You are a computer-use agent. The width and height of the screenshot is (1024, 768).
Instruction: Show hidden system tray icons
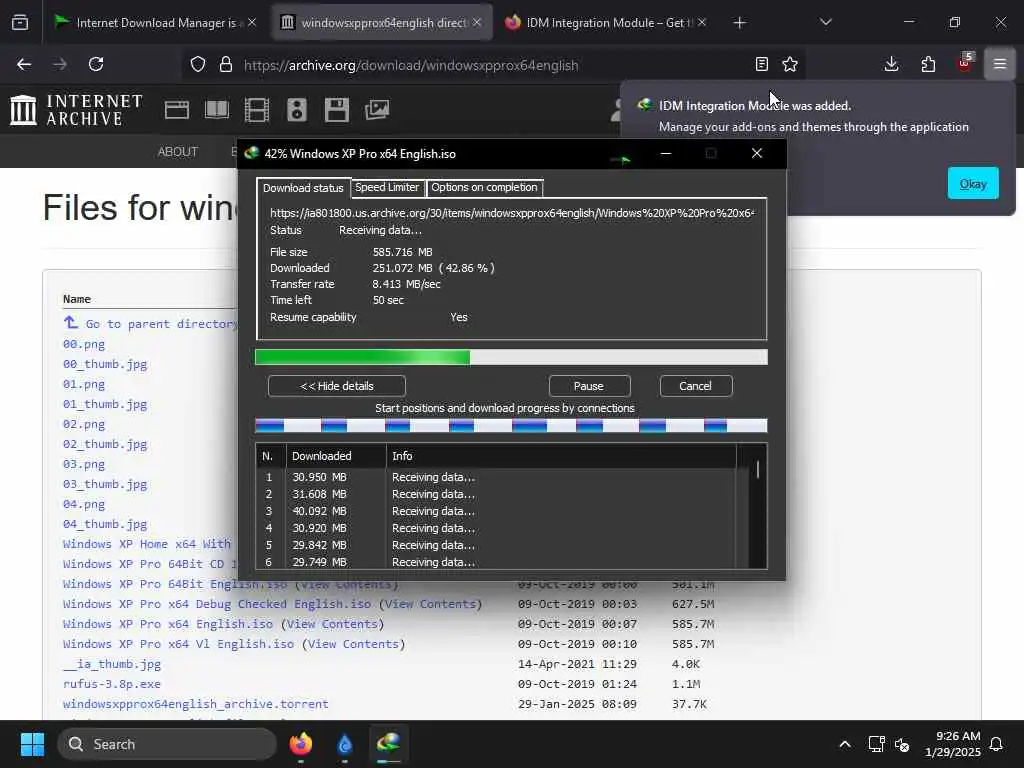coord(844,744)
